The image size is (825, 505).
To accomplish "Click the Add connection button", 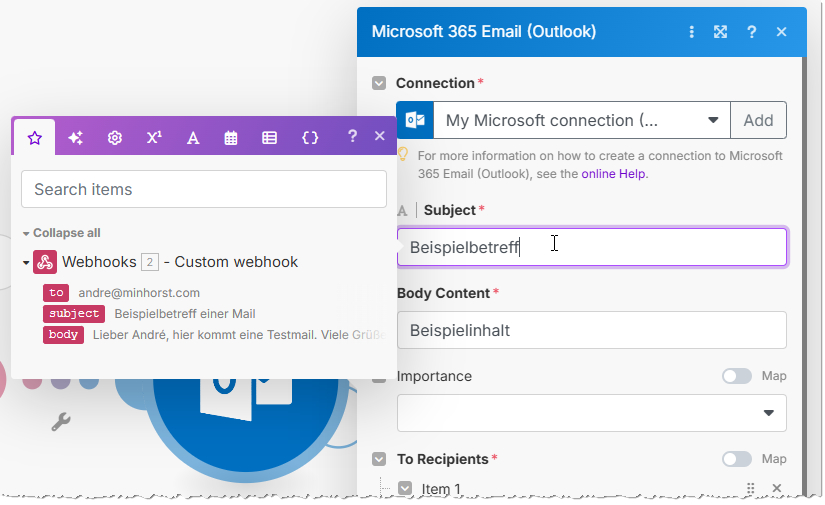I will pyautogui.click(x=758, y=120).
